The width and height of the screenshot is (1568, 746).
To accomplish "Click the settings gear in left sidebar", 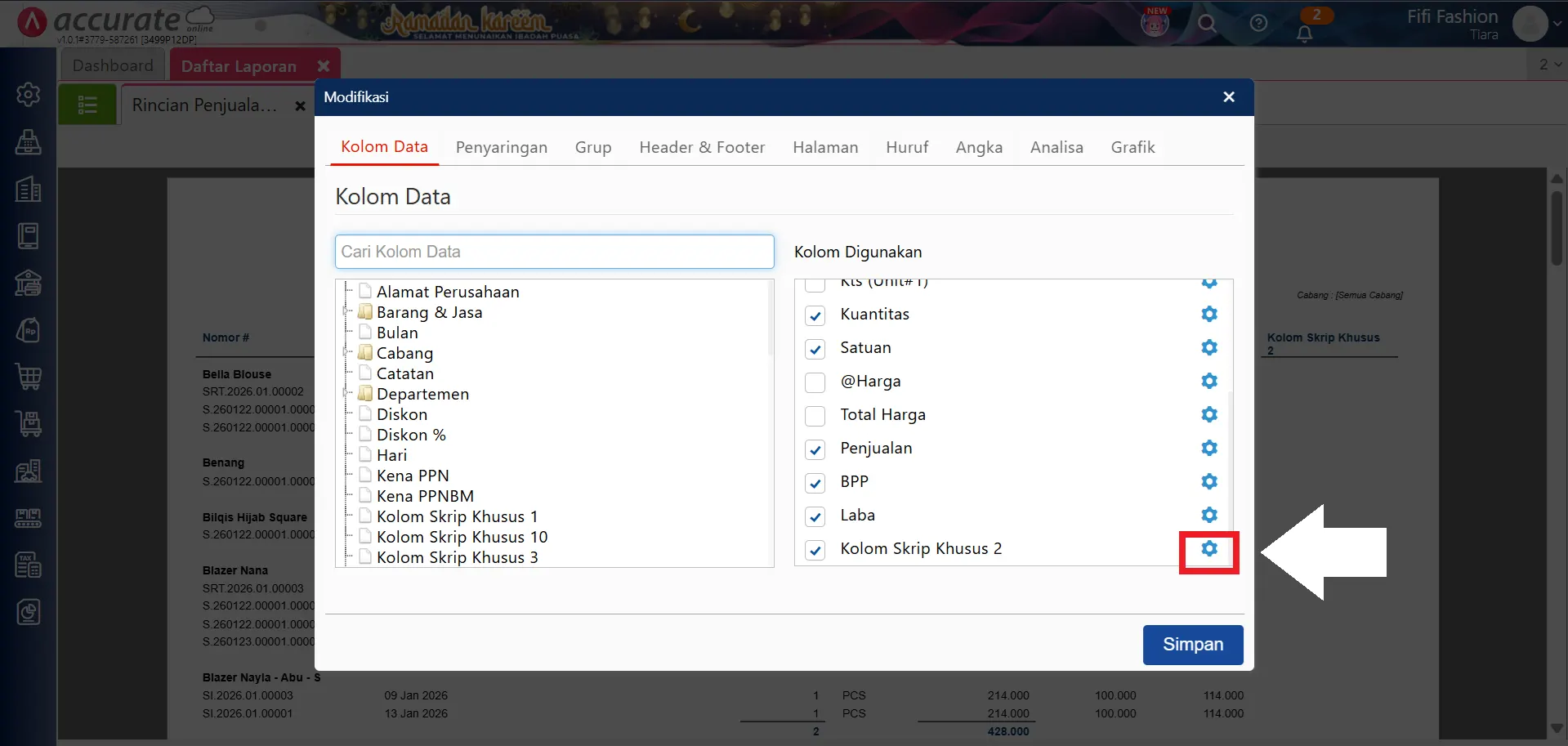I will click(x=29, y=95).
